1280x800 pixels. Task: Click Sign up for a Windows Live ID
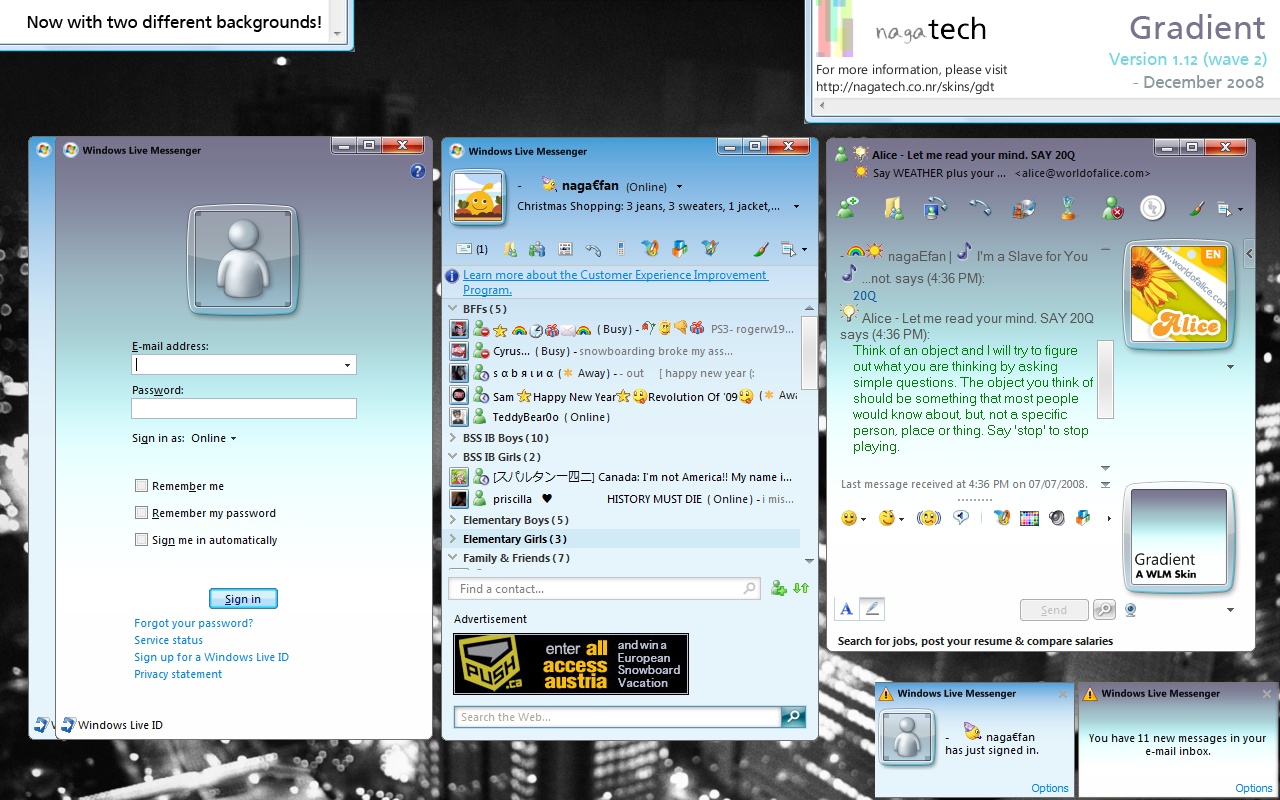tap(211, 657)
